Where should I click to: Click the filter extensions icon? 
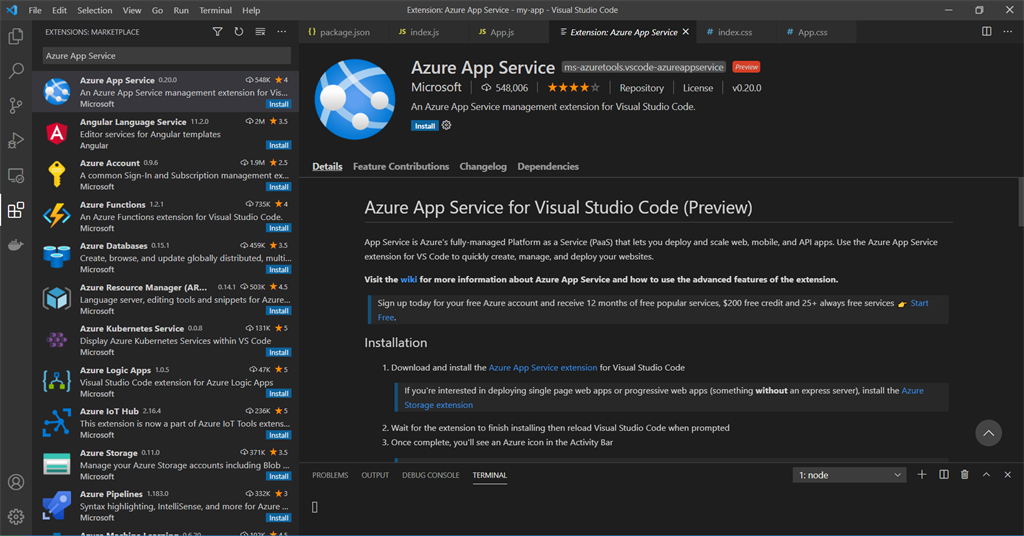(217, 32)
